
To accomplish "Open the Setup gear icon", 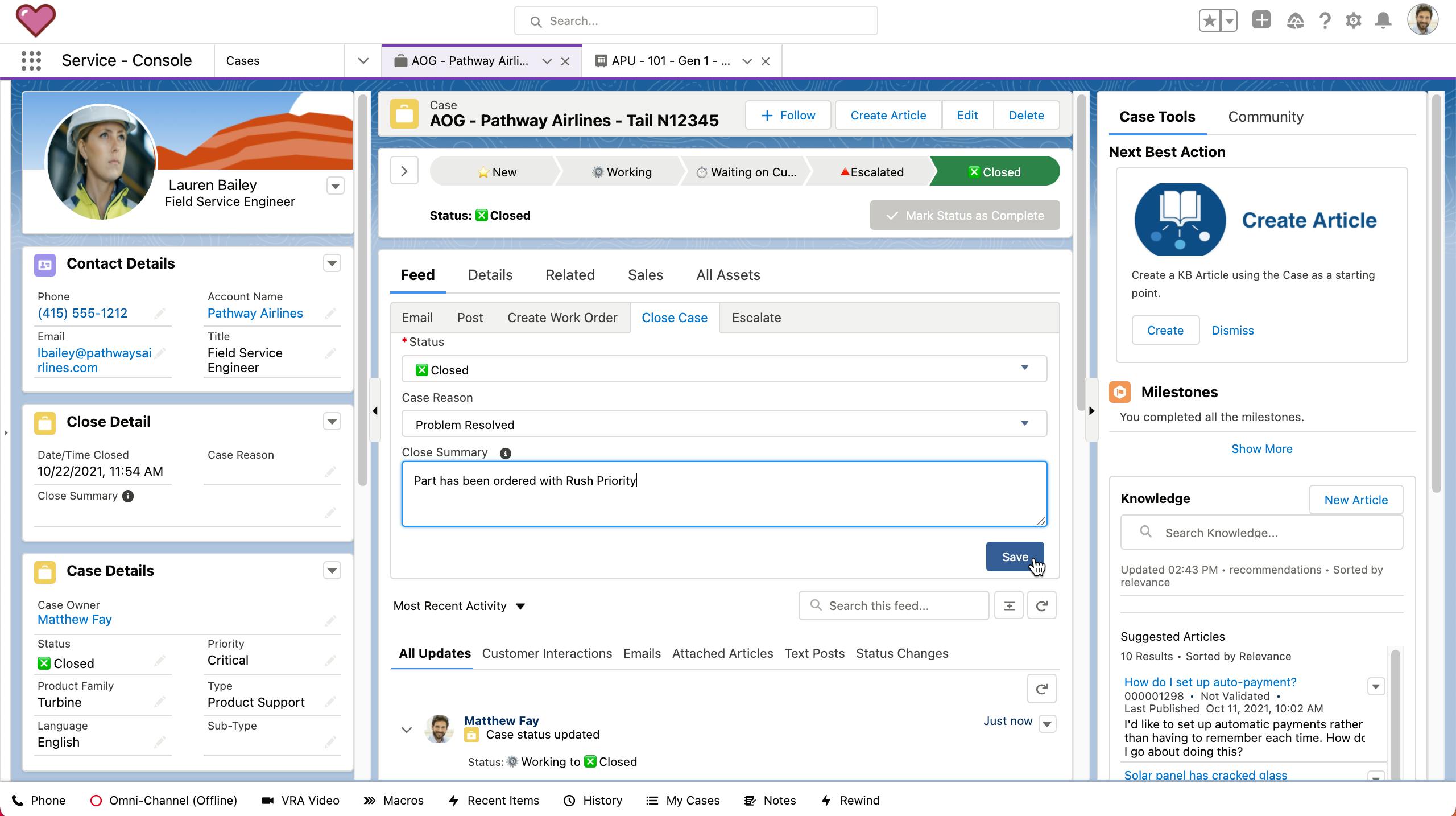I will pos(1353,21).
